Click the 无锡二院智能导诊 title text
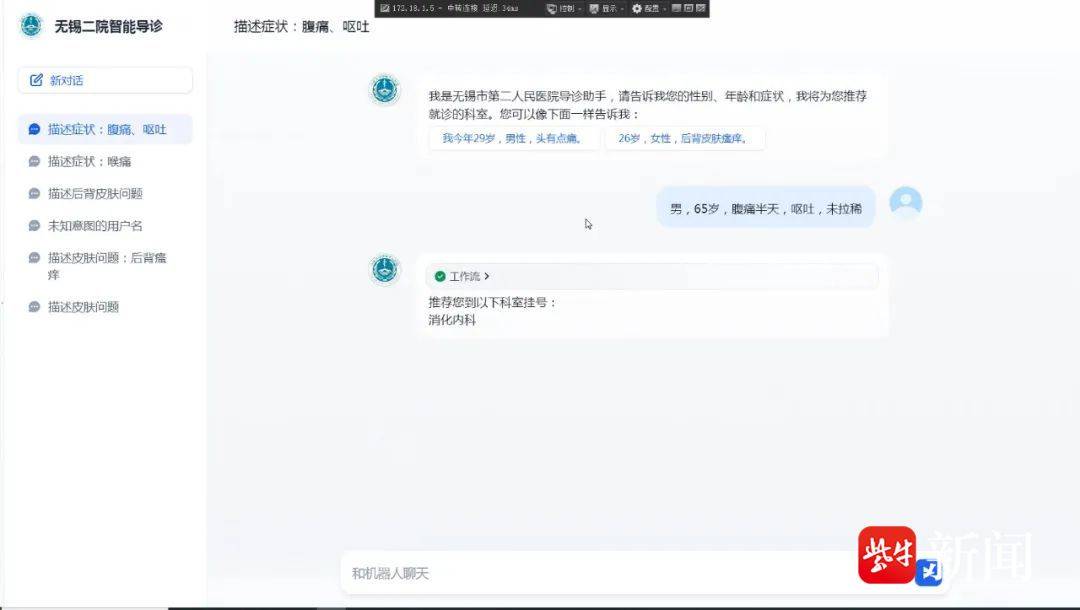1080x610 pixels. tap(108, 26)
